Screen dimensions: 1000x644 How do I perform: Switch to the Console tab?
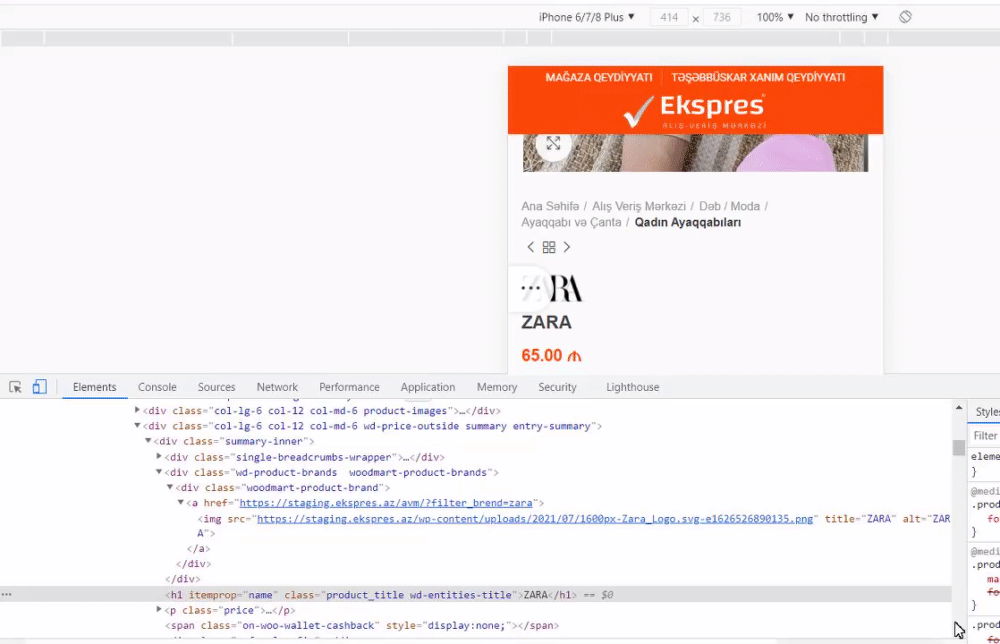point(157,387)
